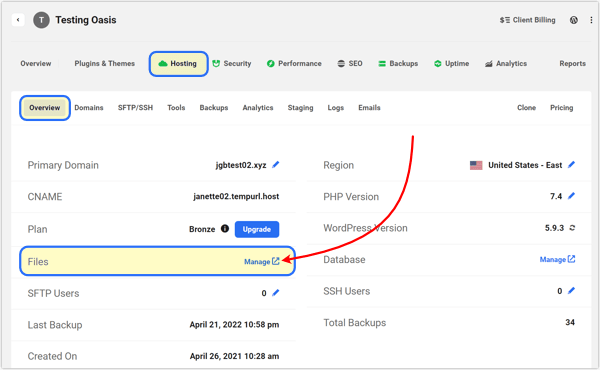
Task: Switch to hosting Analytics sub-tab
Action: (258, 108)
